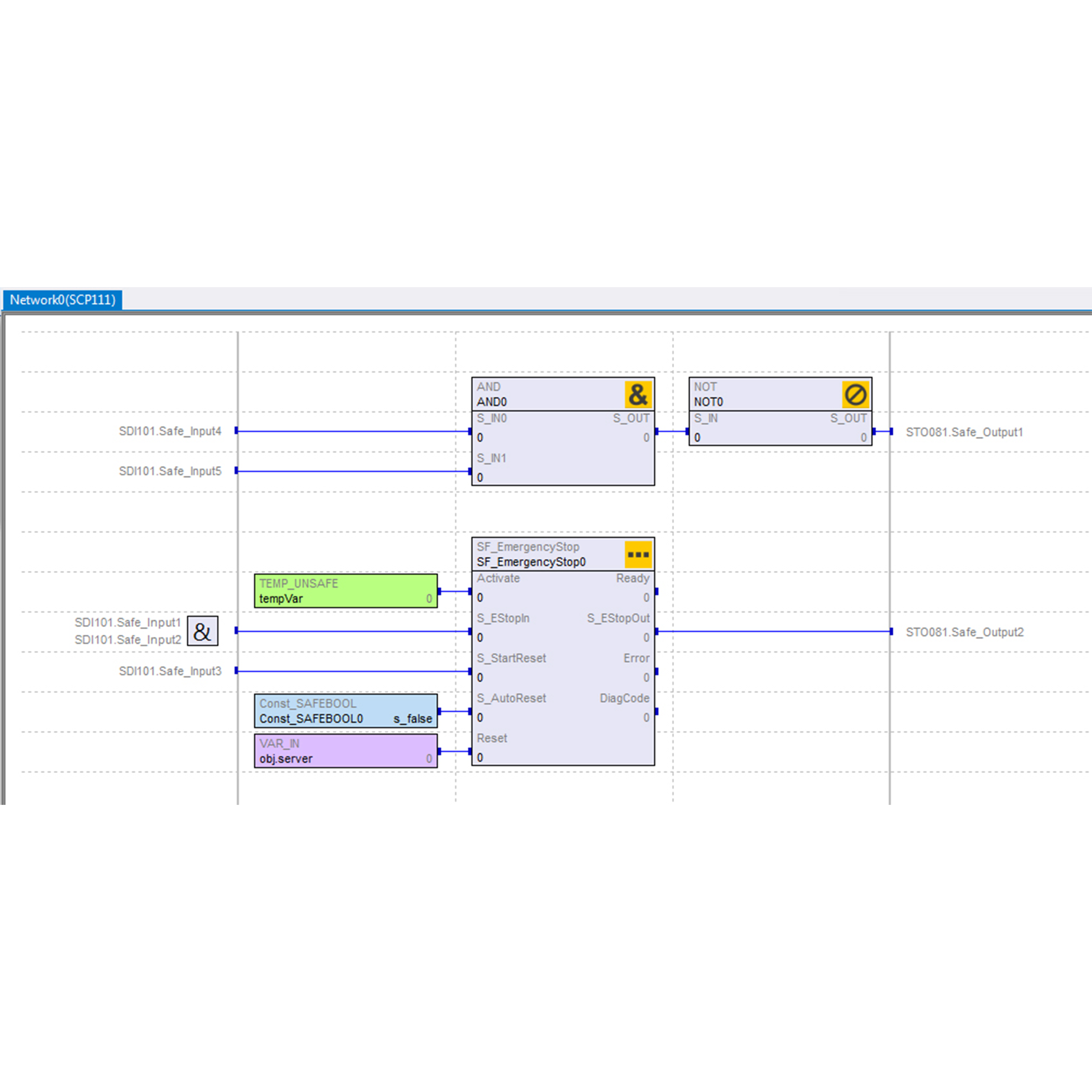Click the & icon beside SDI101.Safe_Input1
Viewport: 1092px width, 1092px height.
pos(202,631)
